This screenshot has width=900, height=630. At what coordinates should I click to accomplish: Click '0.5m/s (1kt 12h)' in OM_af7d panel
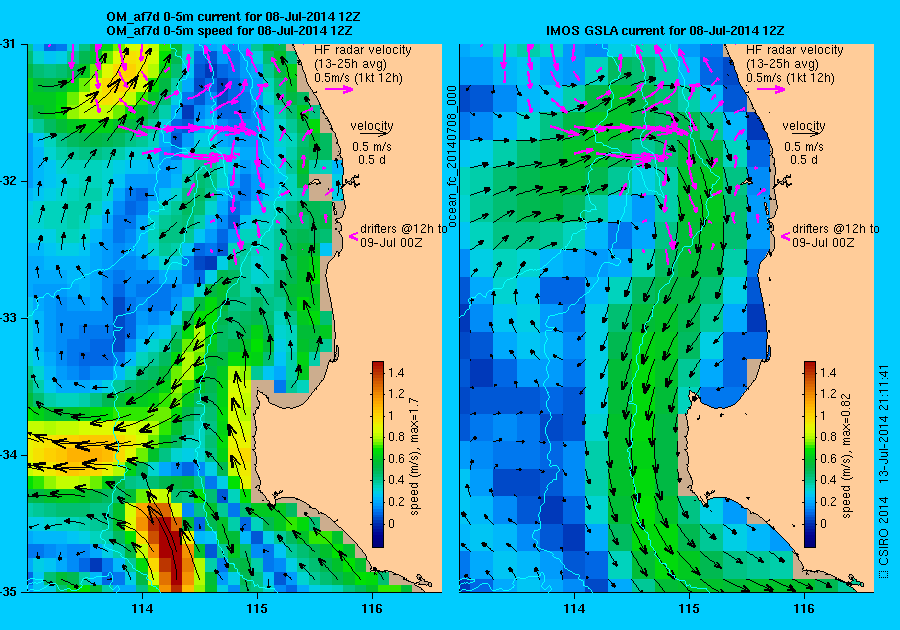pos(358,78)
